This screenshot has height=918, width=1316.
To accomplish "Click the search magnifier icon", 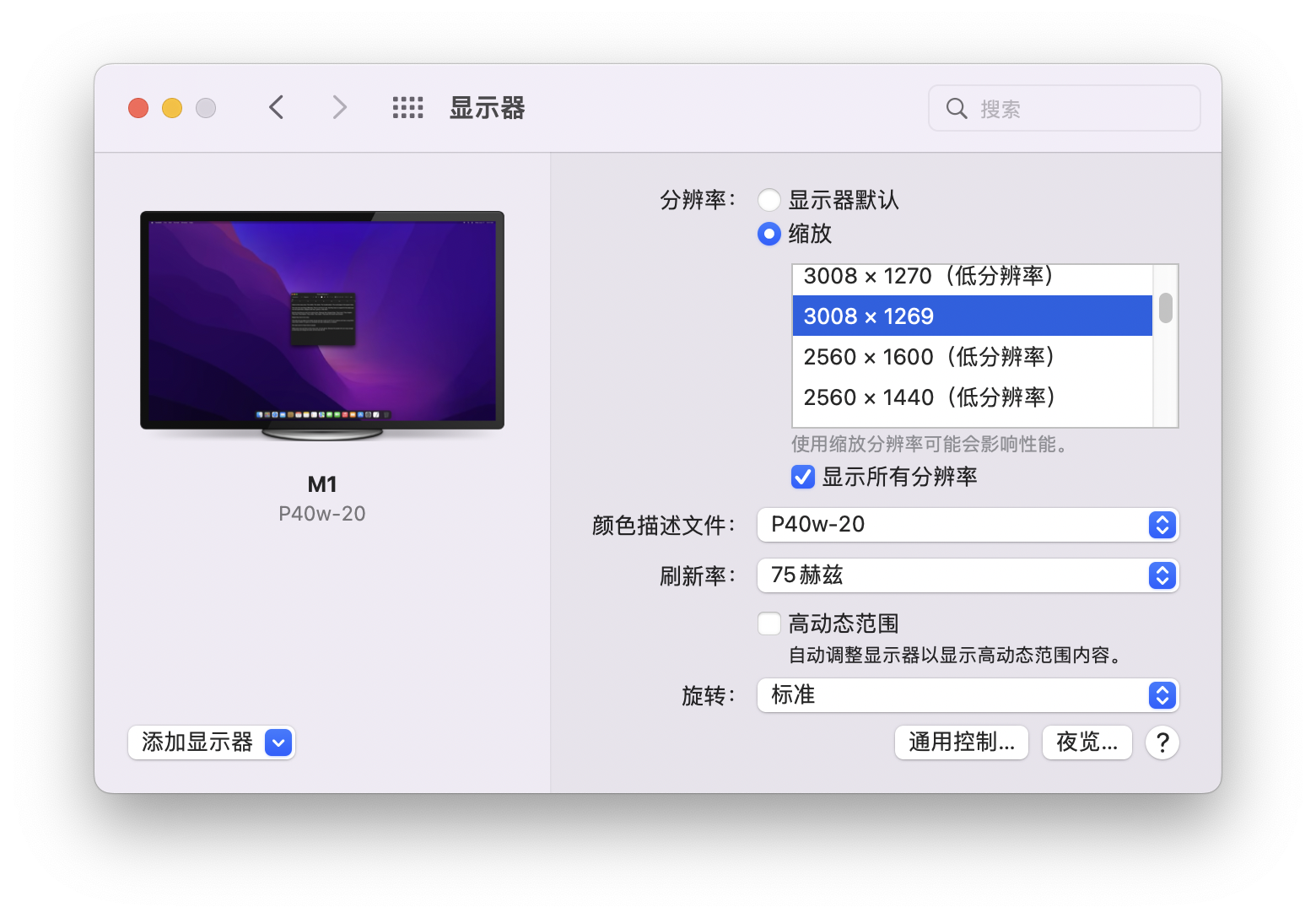I will tap(957, 109).
